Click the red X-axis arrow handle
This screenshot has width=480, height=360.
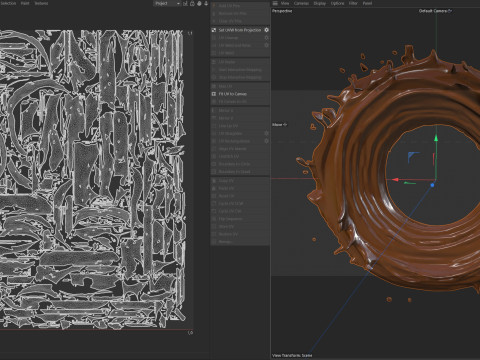395,180
